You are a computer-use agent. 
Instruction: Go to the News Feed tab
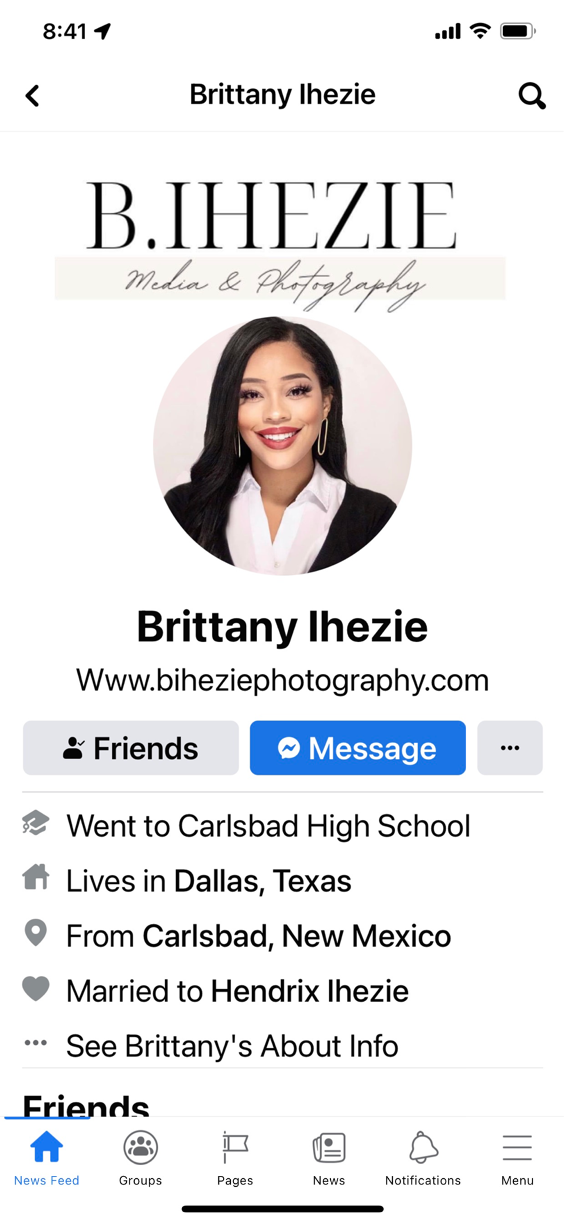pyautogui.click(x=47, y=1157)
